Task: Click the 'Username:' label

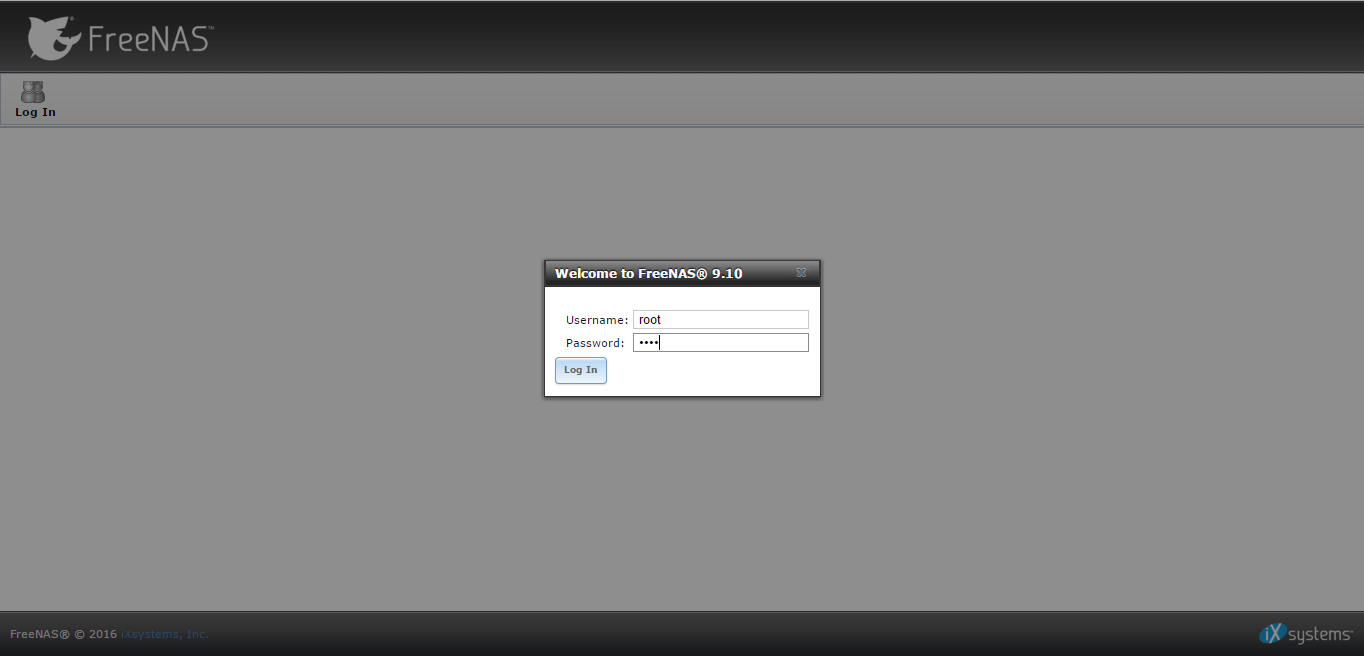Action: [597, 320]
